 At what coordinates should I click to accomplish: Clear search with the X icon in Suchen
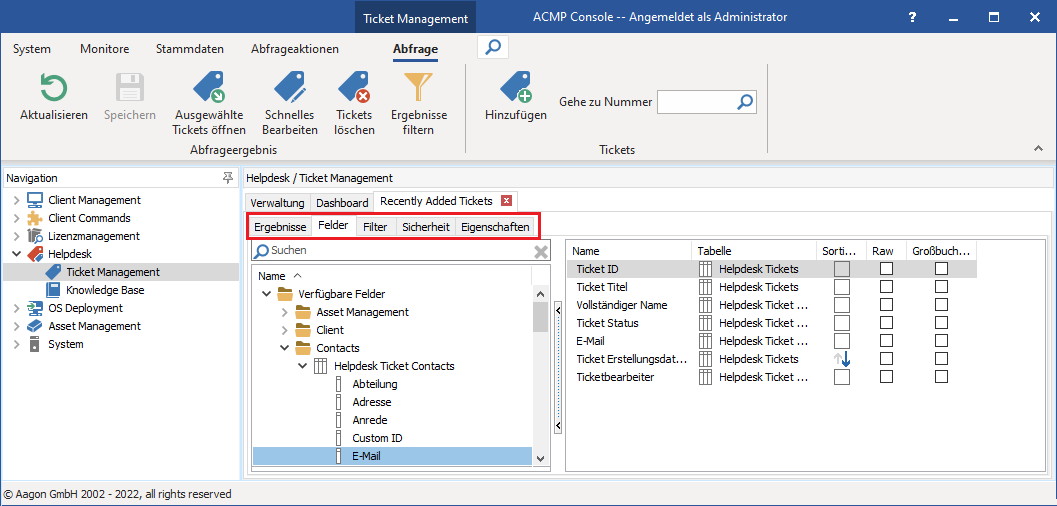point(541,251)
